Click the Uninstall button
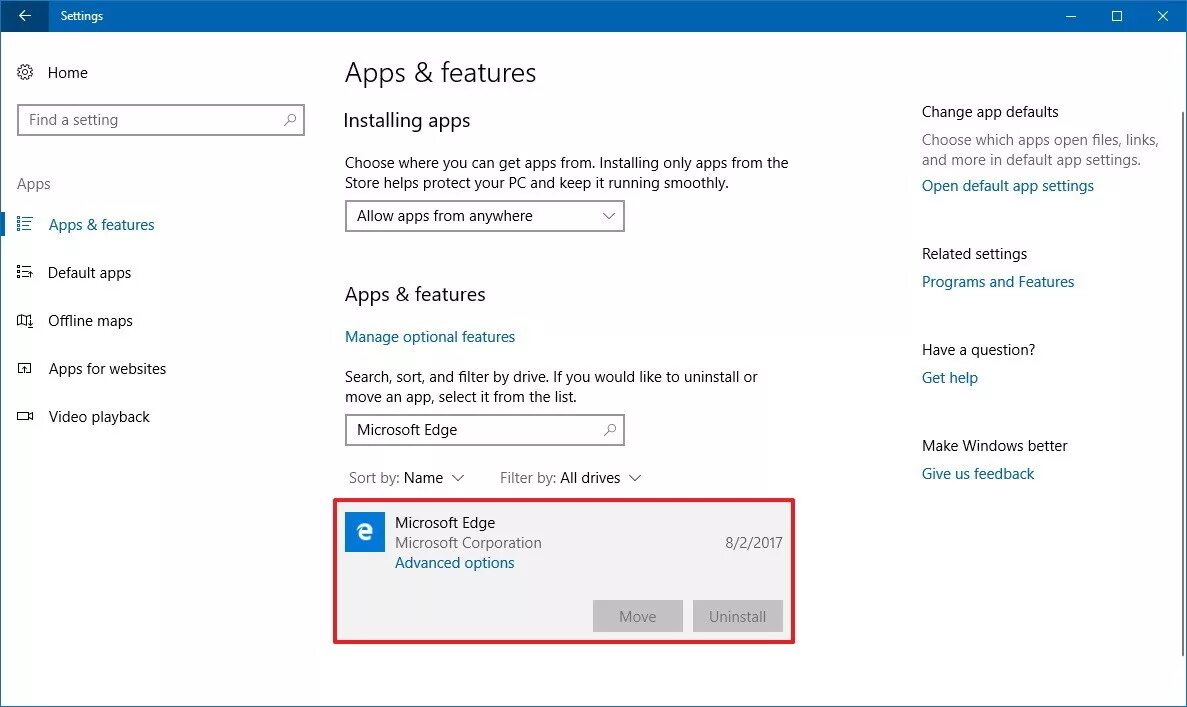The width and height of the screenshot is (1187, 707). click(x=737, y=616)
